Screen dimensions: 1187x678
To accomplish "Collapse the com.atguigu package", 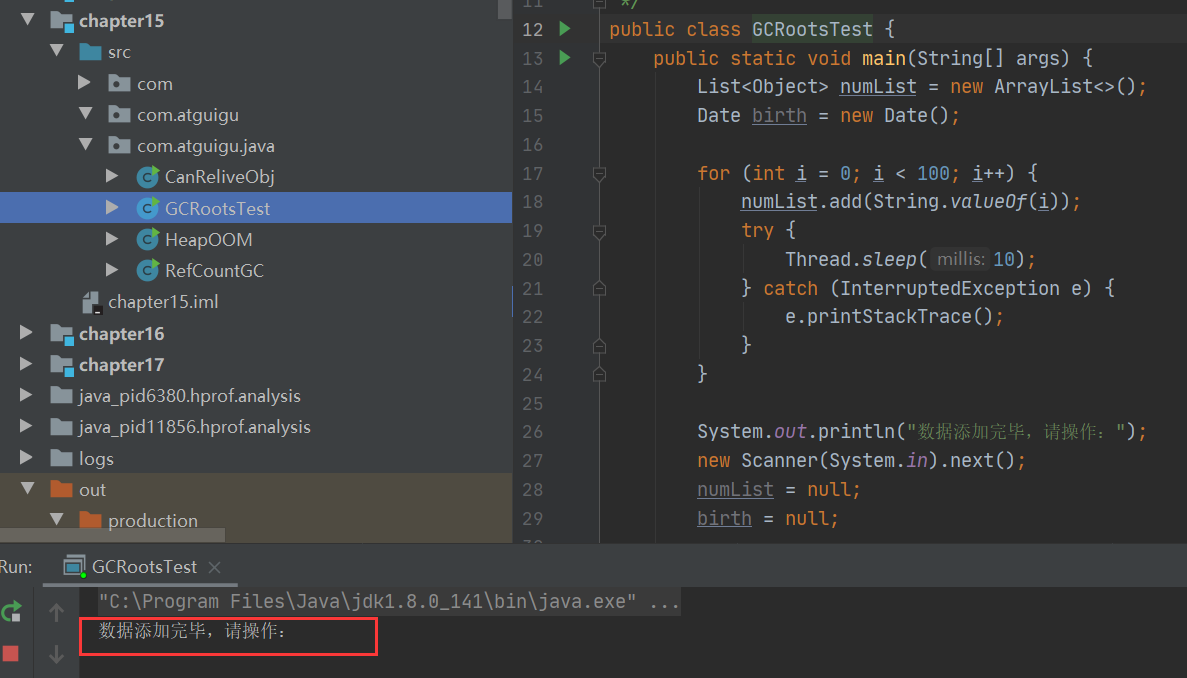I will (x=86, y=114).
